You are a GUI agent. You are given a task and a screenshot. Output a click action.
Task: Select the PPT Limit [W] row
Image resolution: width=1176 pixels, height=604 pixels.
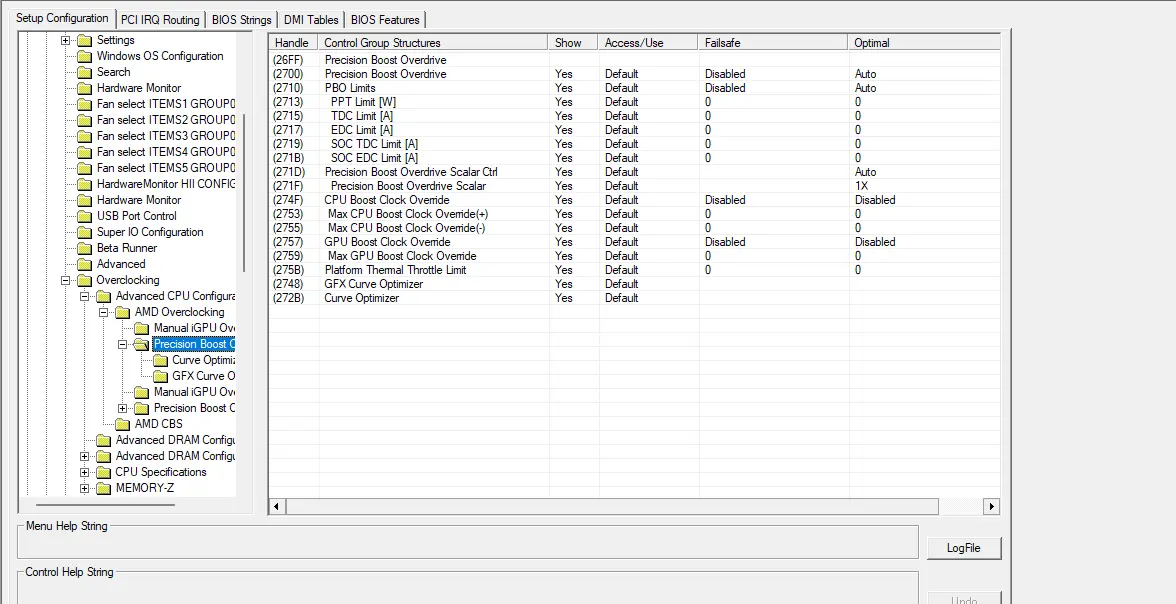[x=634, y=102]
